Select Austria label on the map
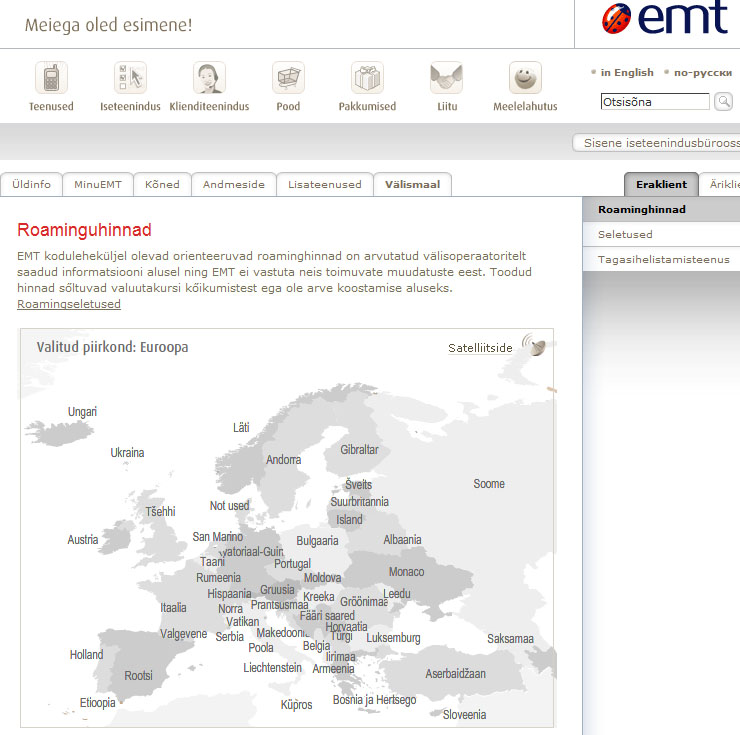Image resolution: width=740 pixels, height=735 pixels. [x=83, y=540]
